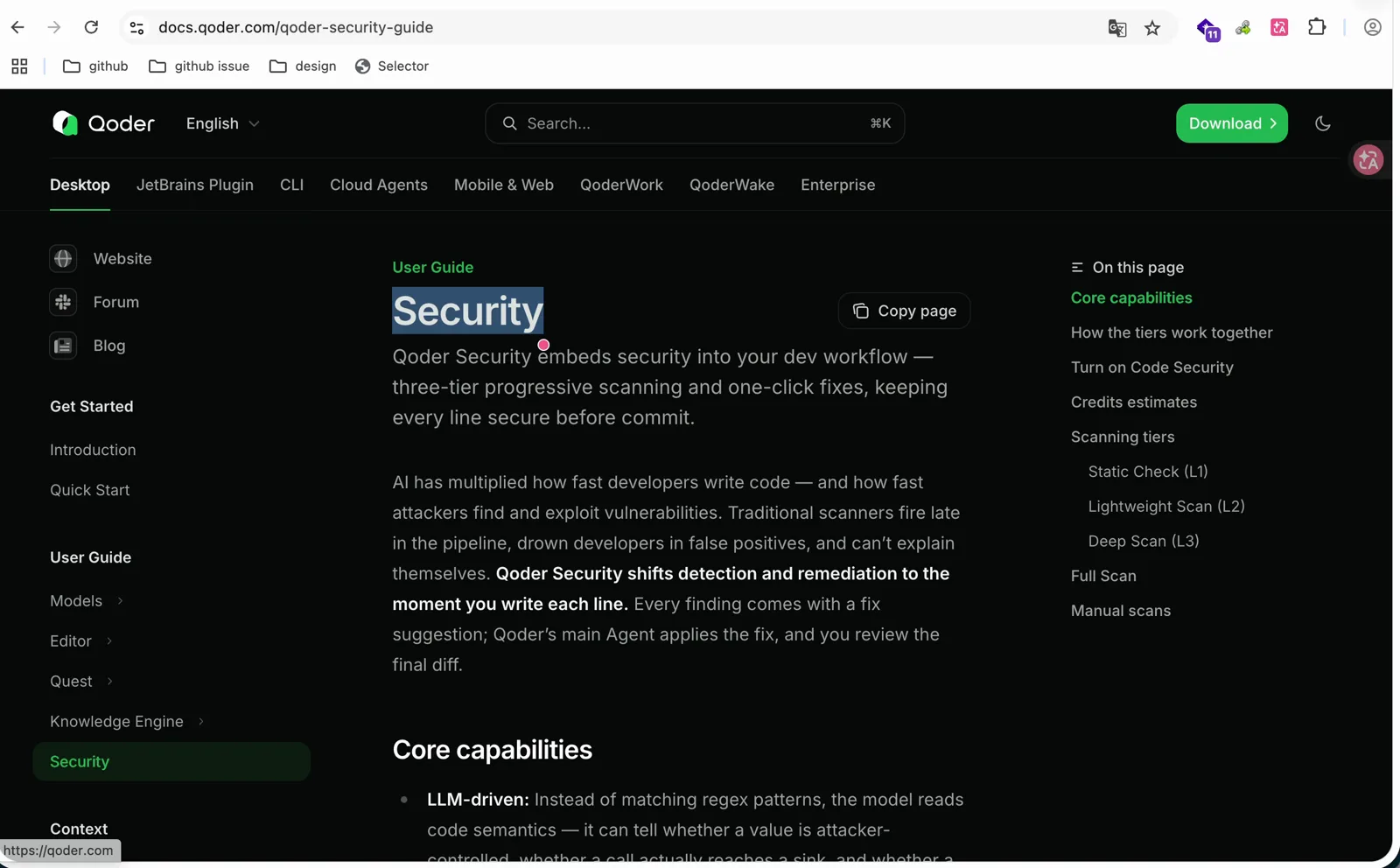Open the Introduction page
This screenshot has height=868, width=1400.
[93, 450]
